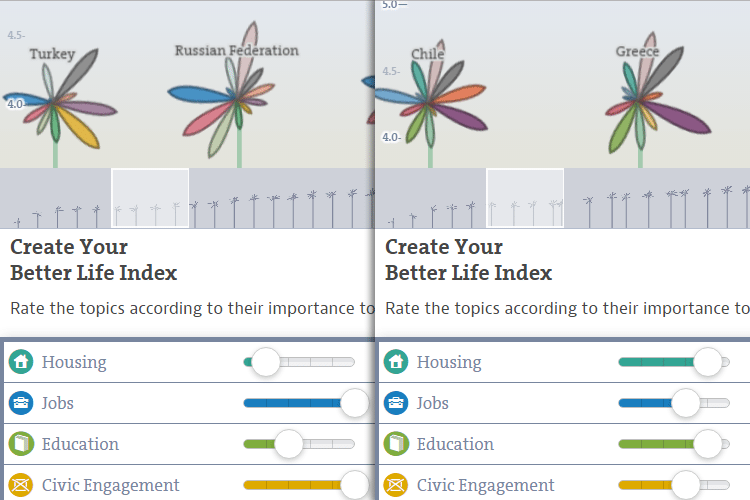Viewport: 750px width, 500px height.
Task: Click the Jobs briefcase icon in the right panel
Action: point(396,403)
